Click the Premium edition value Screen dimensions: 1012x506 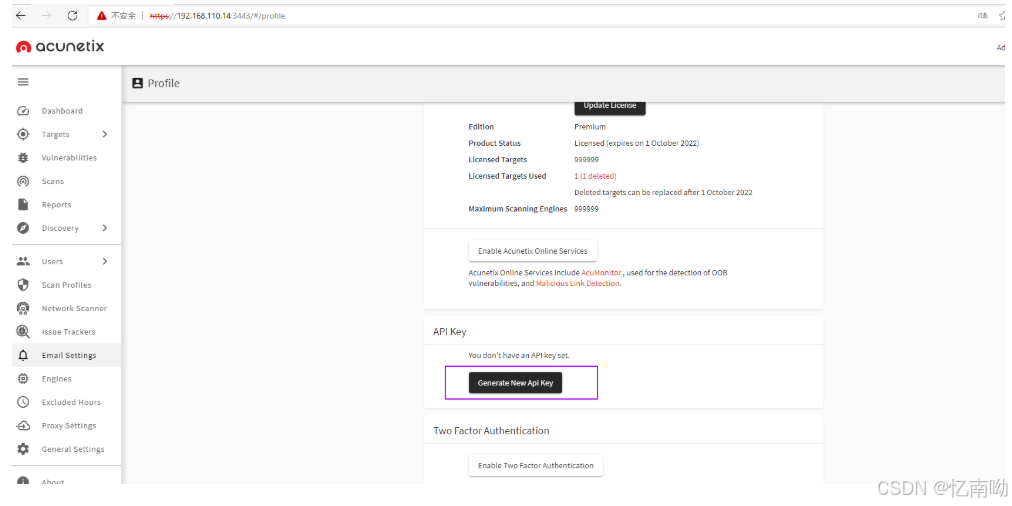click(x=590, y=126)
